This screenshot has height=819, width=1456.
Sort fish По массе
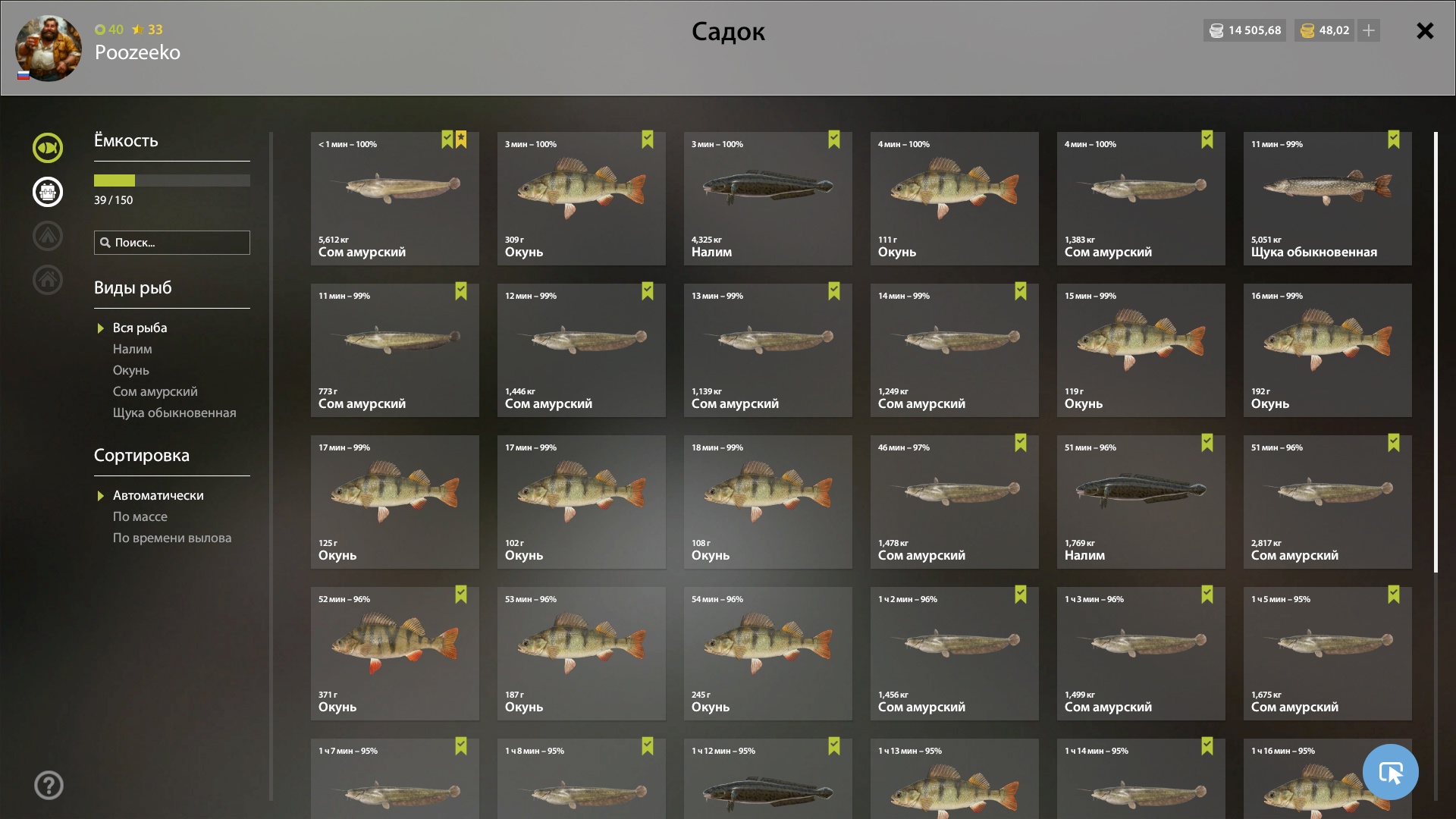coord(140,516)
